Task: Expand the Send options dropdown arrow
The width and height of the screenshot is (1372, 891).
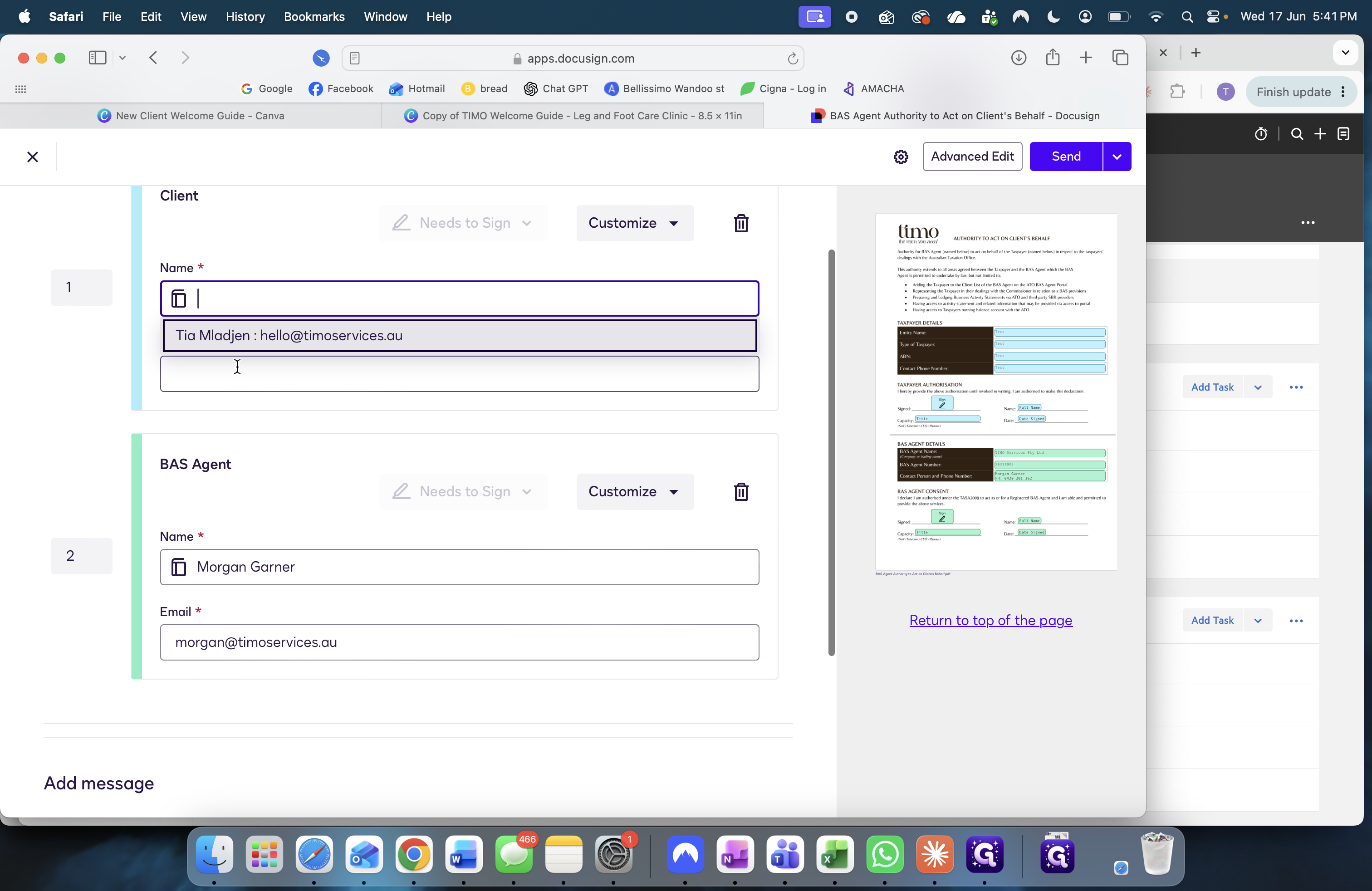Action: pos(1117,156)
